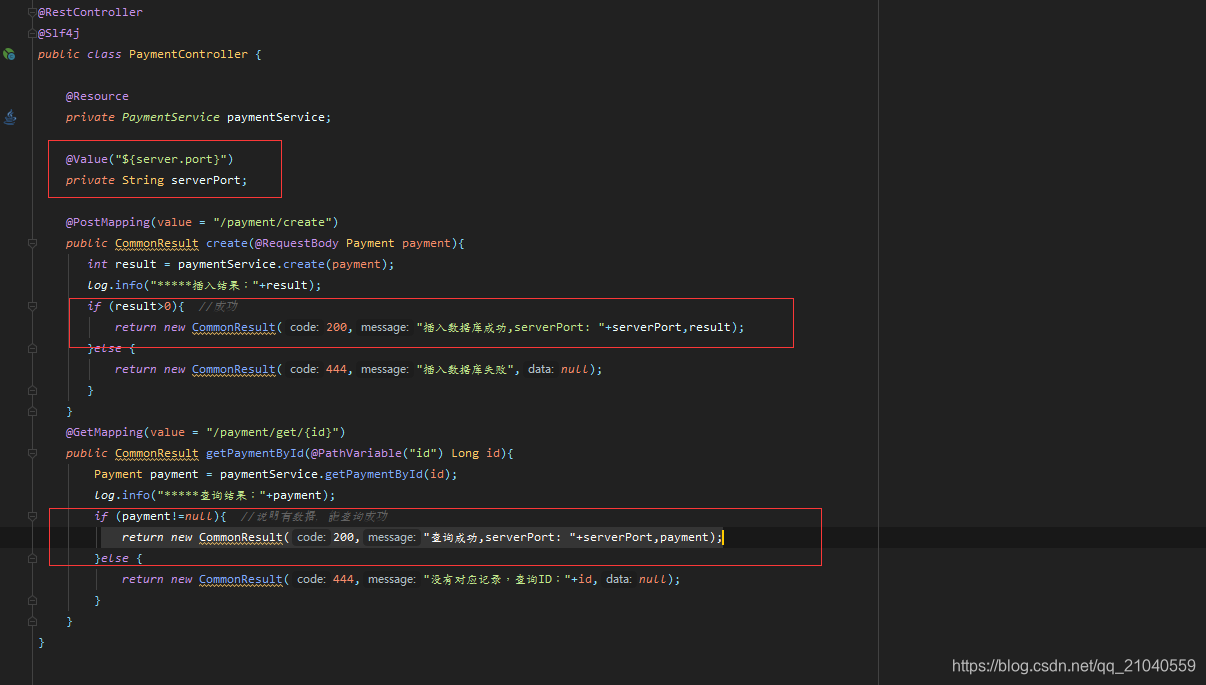Image resolution: width=1206 pixels, height=685 pixels.
Task: Click the "插入数据库失败" string
Action: point(467,369)
